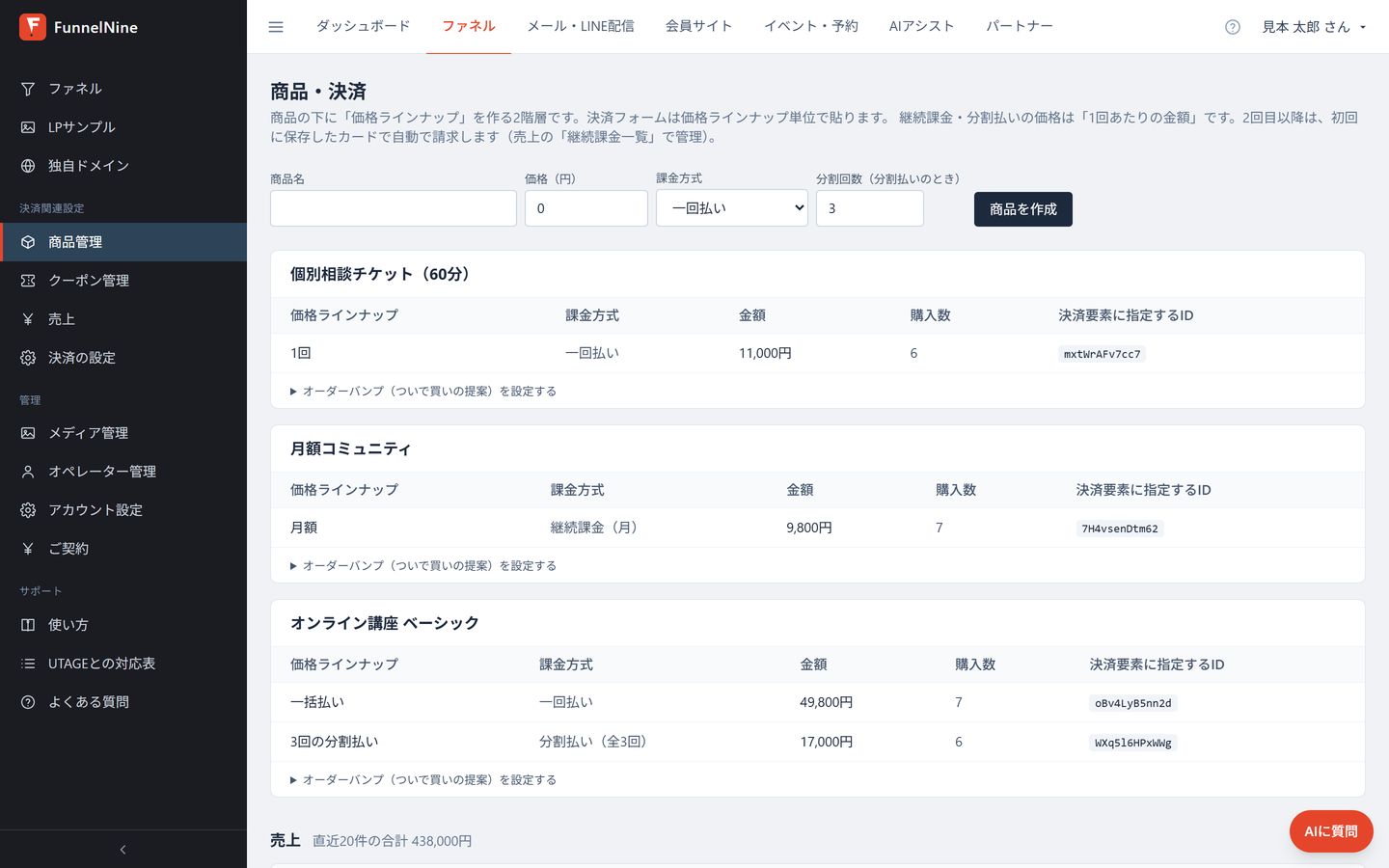Click the ticket icon beside クーポン管理
Image resolution: width=1389 pixels, height=868 pixels.
tap(28, 281)
